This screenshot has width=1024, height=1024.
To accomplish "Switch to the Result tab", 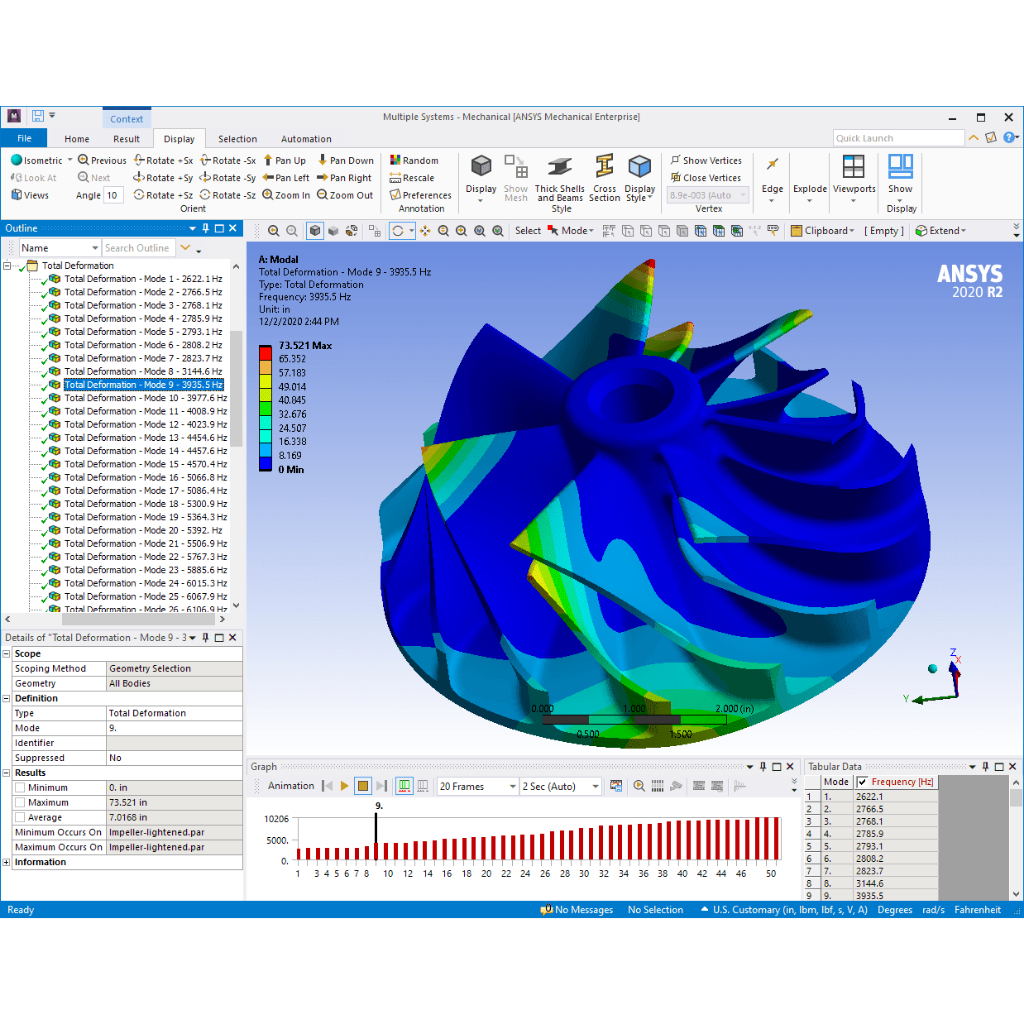I will point(126,138).
